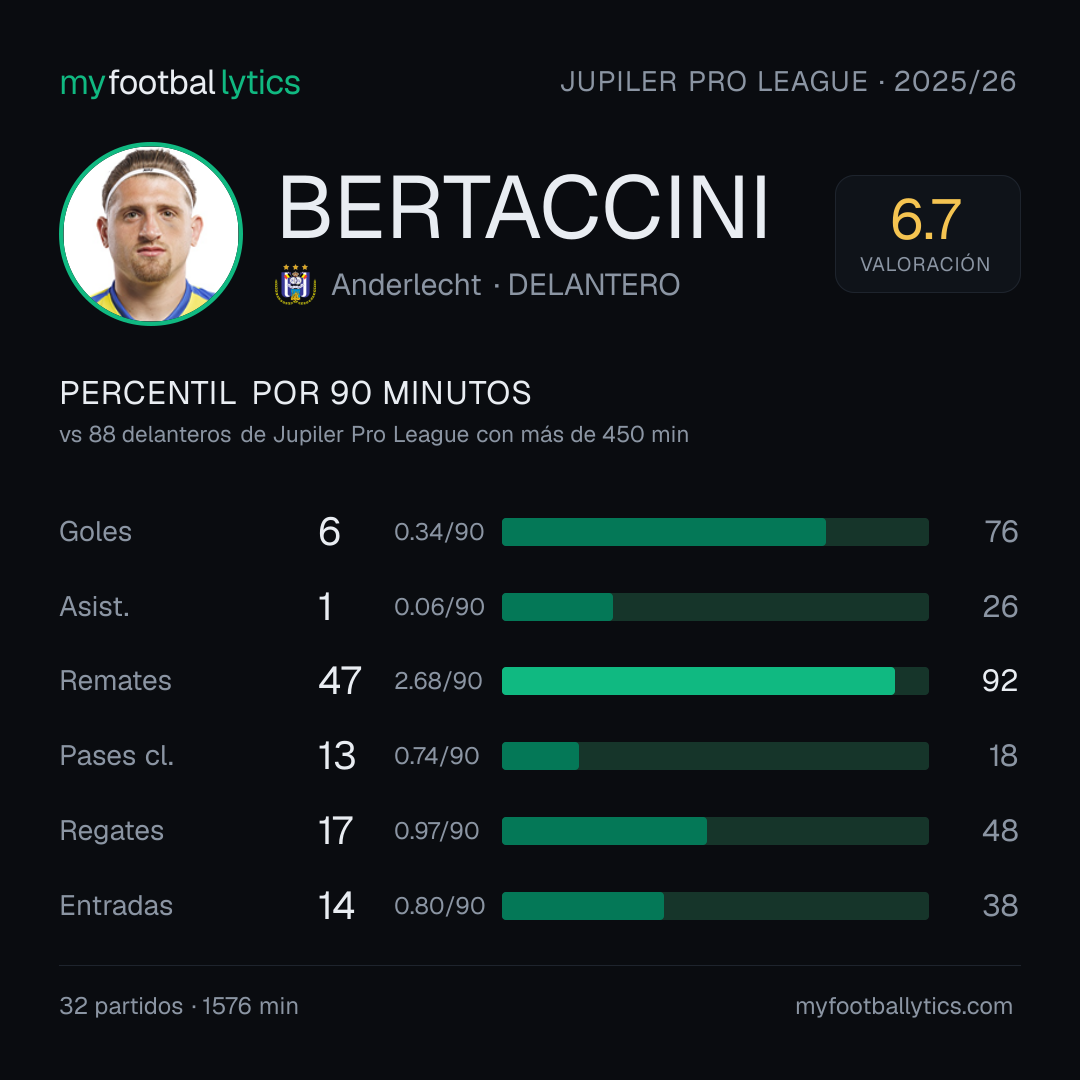Select the Goles total value 6
1080x1080 pixels.
[329, 532]
